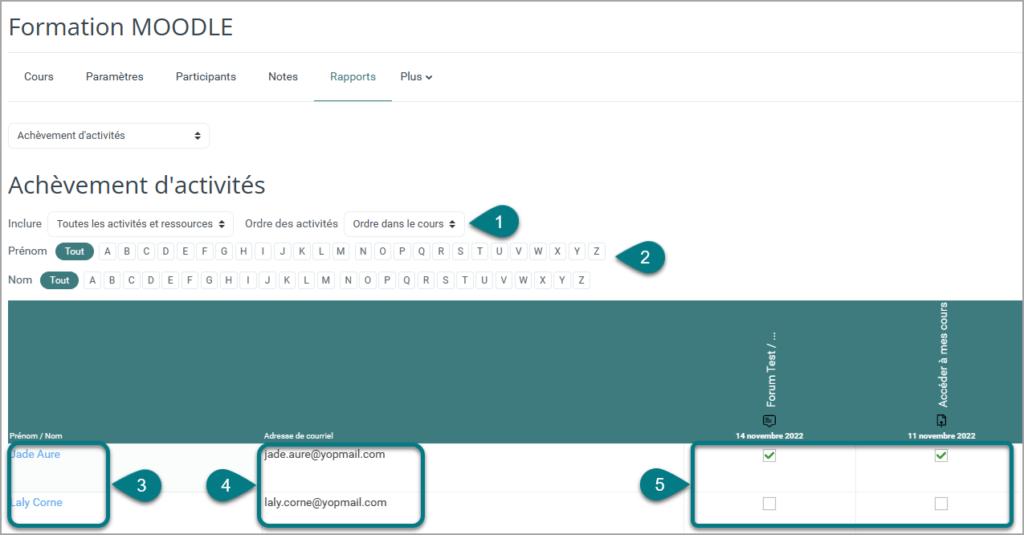
Task: Filter Nom by letter Z
Action: 581,280
